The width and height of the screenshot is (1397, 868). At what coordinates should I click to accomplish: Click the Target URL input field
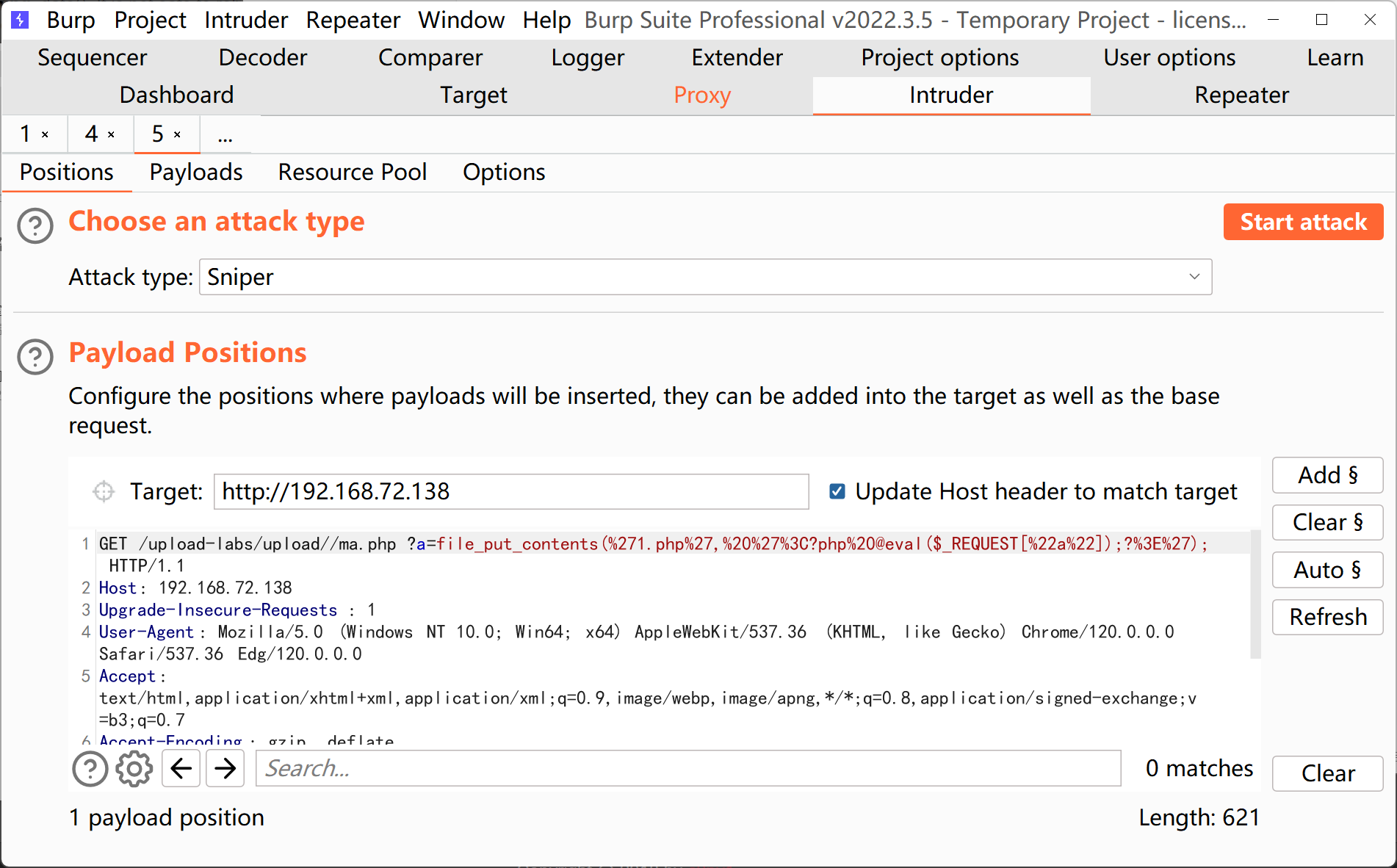[x=511, y=491]
